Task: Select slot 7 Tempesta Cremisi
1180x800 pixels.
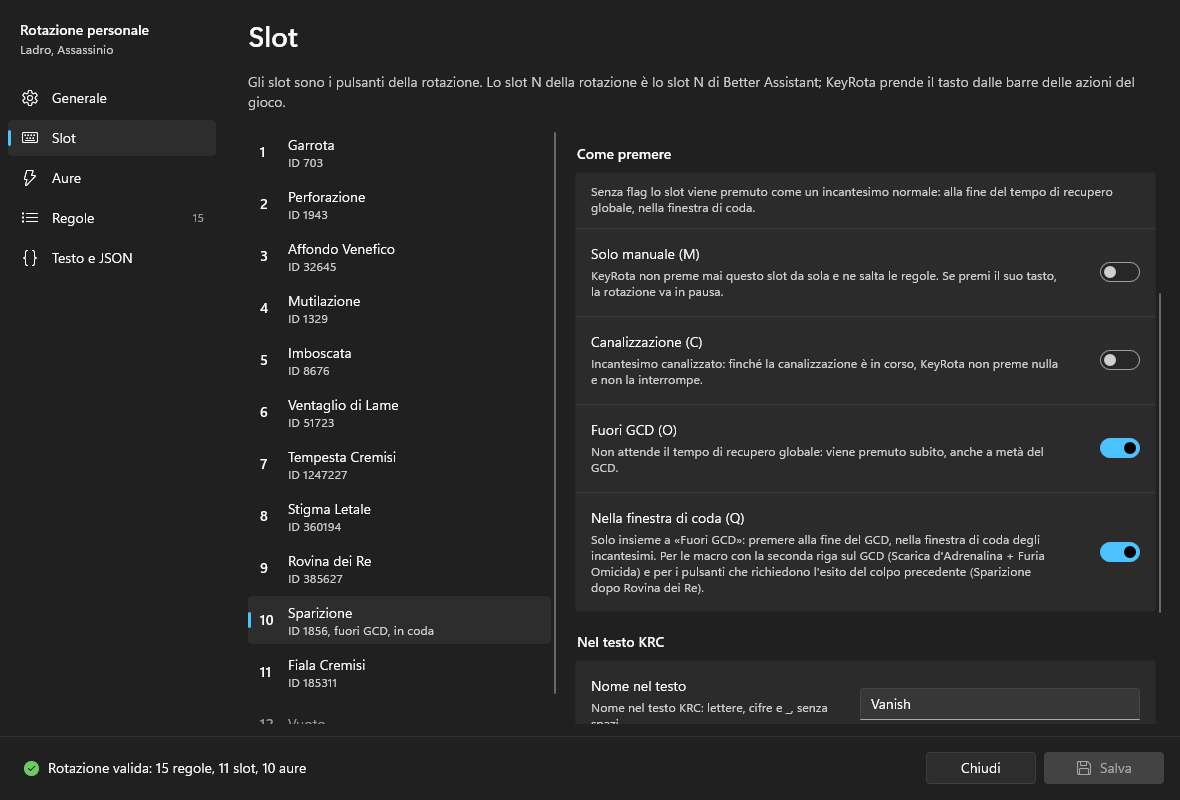Action: [x=399, y=464]
